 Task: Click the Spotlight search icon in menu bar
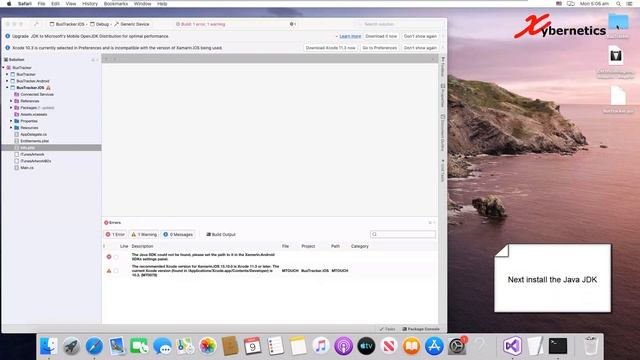tap(618, 4)
